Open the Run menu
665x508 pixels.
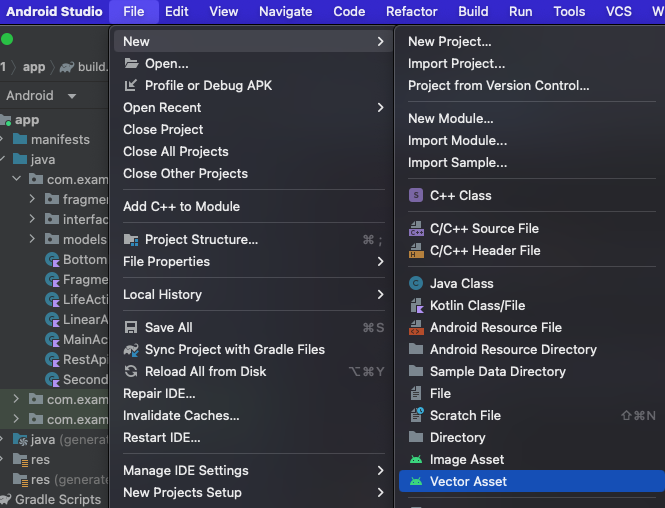pyautogui.click(x=520, y=11)
